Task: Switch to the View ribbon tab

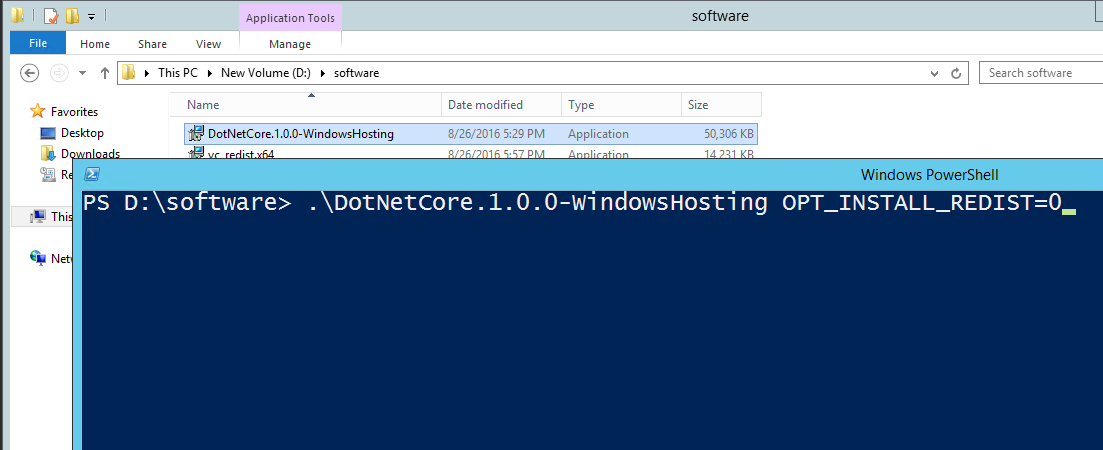Action: coord(208,44)
